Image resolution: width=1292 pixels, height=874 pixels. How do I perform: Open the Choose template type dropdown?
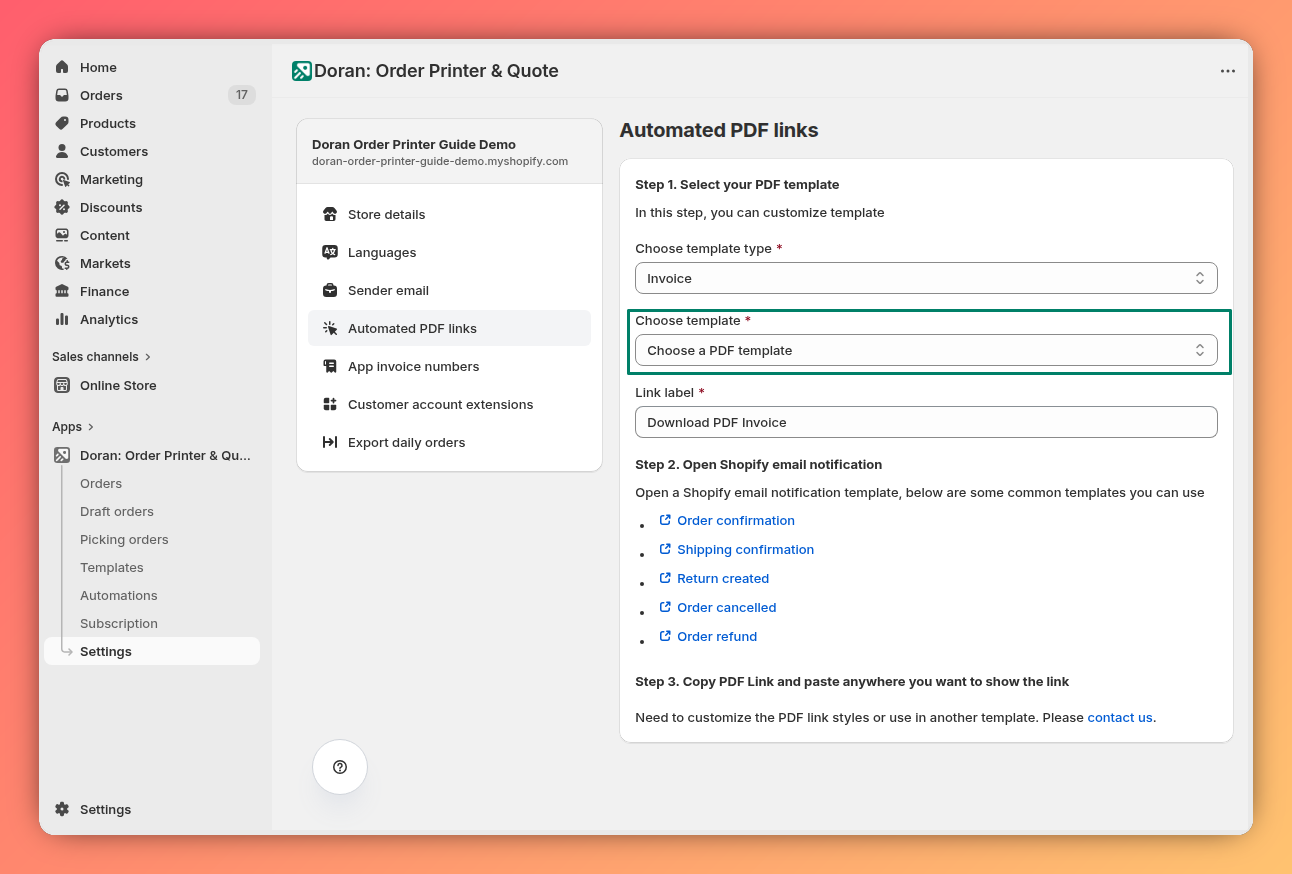[926, 278]
